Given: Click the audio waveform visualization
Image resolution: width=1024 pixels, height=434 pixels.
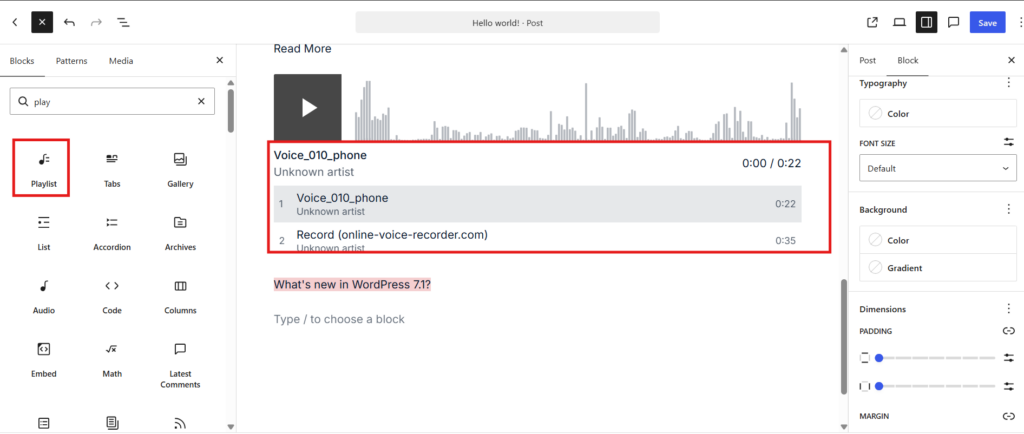Looking at the screenshot, I should pos(578,110).
